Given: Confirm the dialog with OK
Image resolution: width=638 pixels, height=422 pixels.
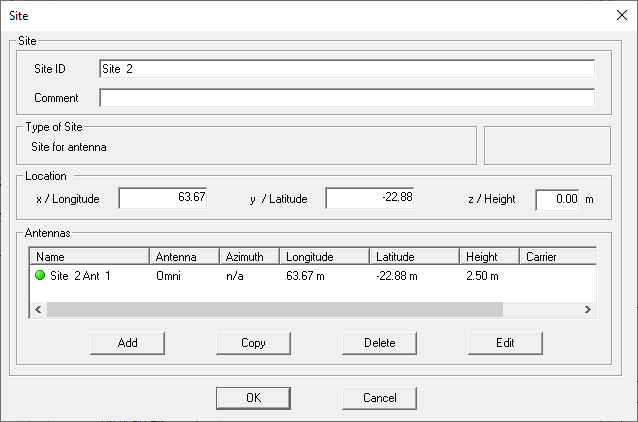Looking at the screenshot, I should [x=253, y=397].
